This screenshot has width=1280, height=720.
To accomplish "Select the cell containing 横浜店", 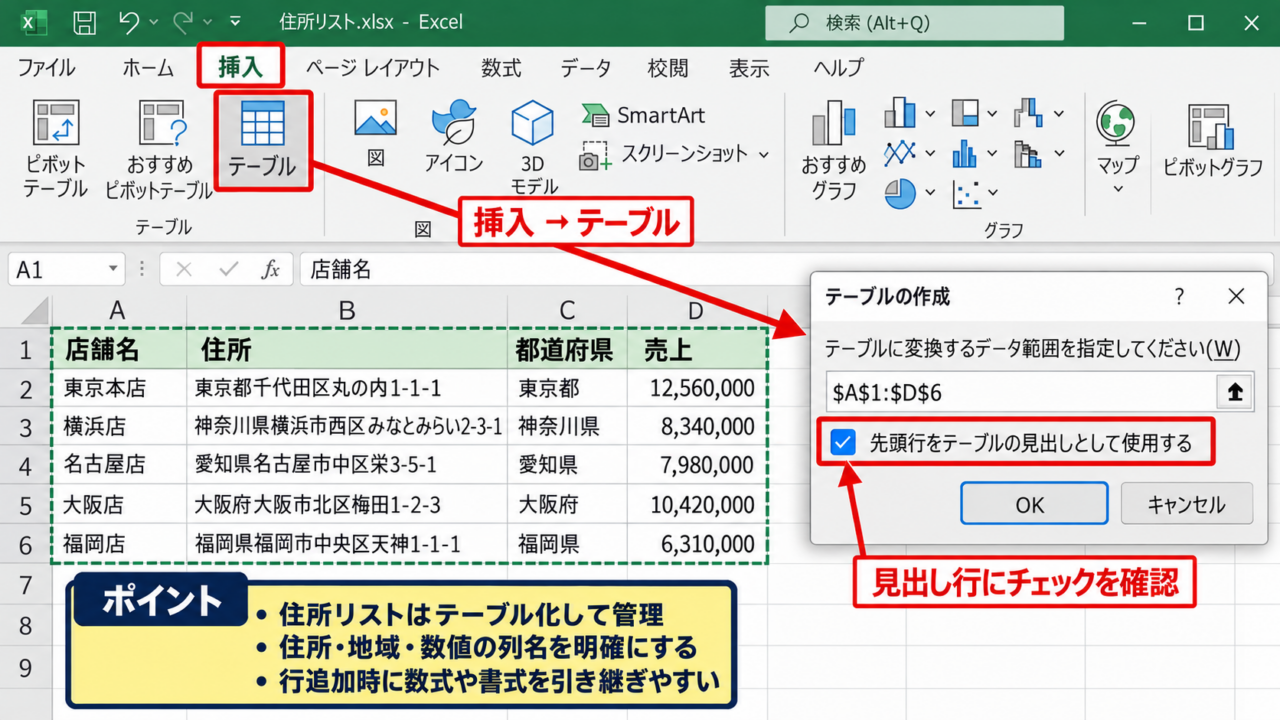I will [117, 427].
